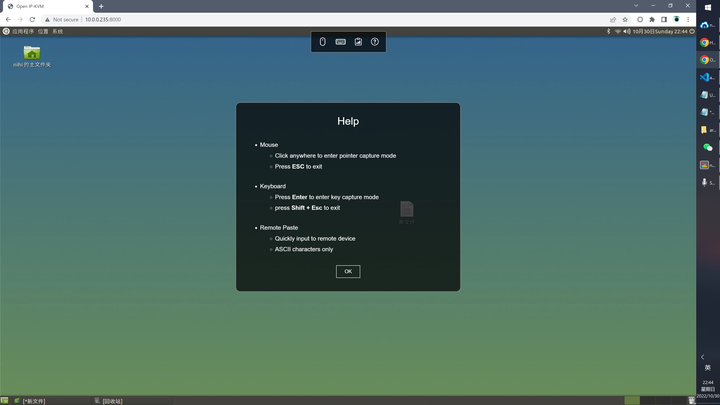Switch to the first Chrome taskbar window
The image size is (720, 405).
[708, 43]
